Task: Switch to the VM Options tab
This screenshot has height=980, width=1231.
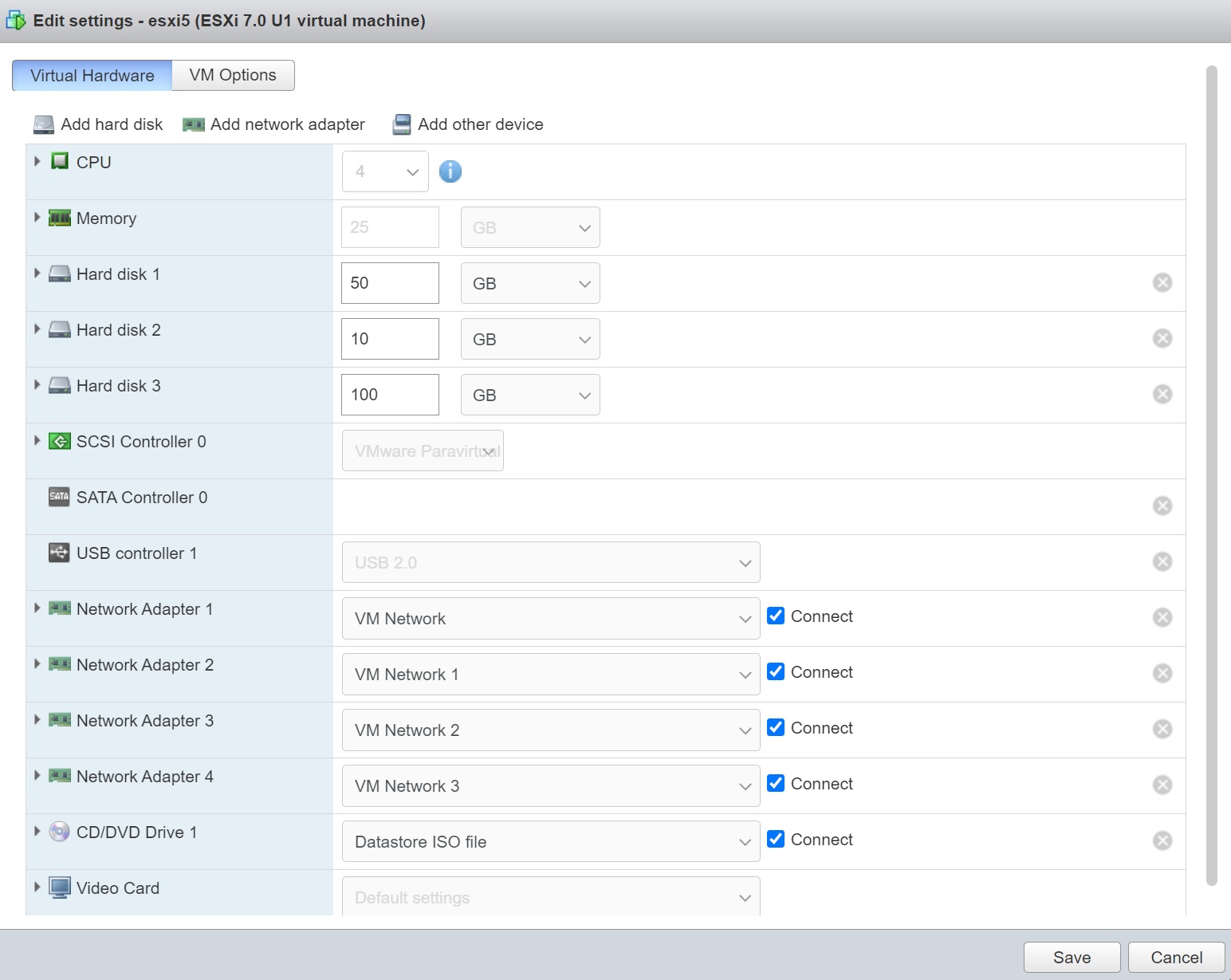Action: point(233,76)
